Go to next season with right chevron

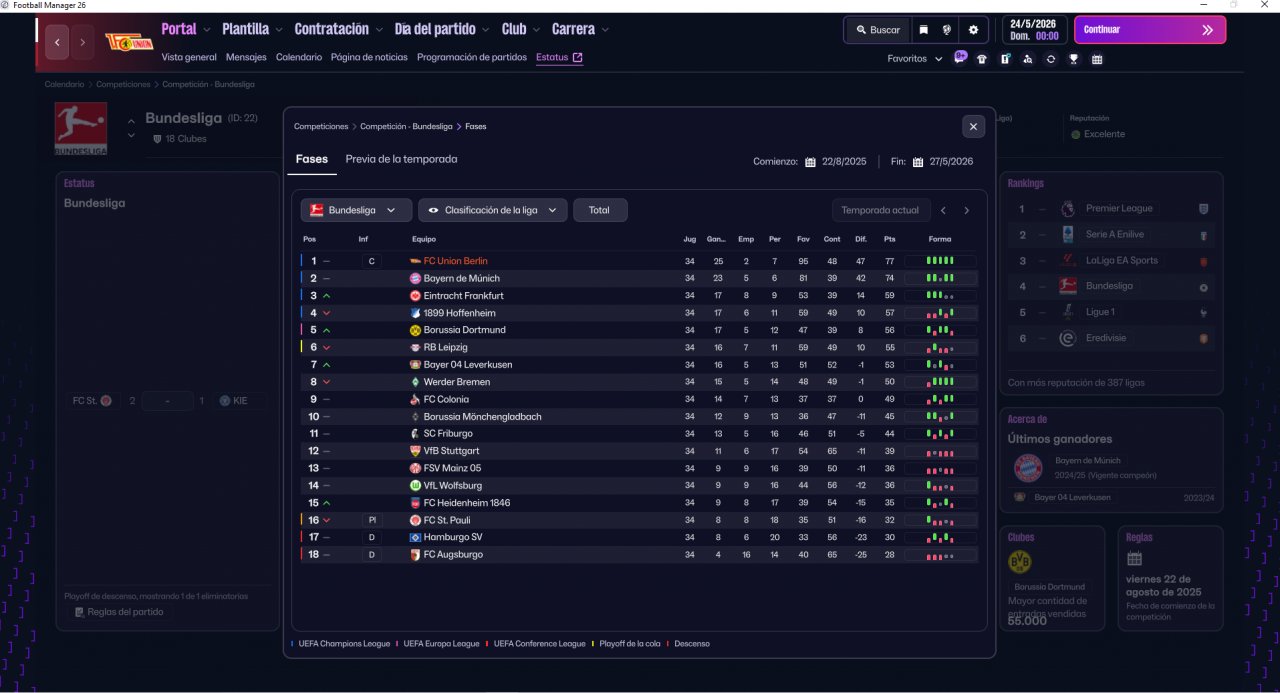[x=966, y=210]
